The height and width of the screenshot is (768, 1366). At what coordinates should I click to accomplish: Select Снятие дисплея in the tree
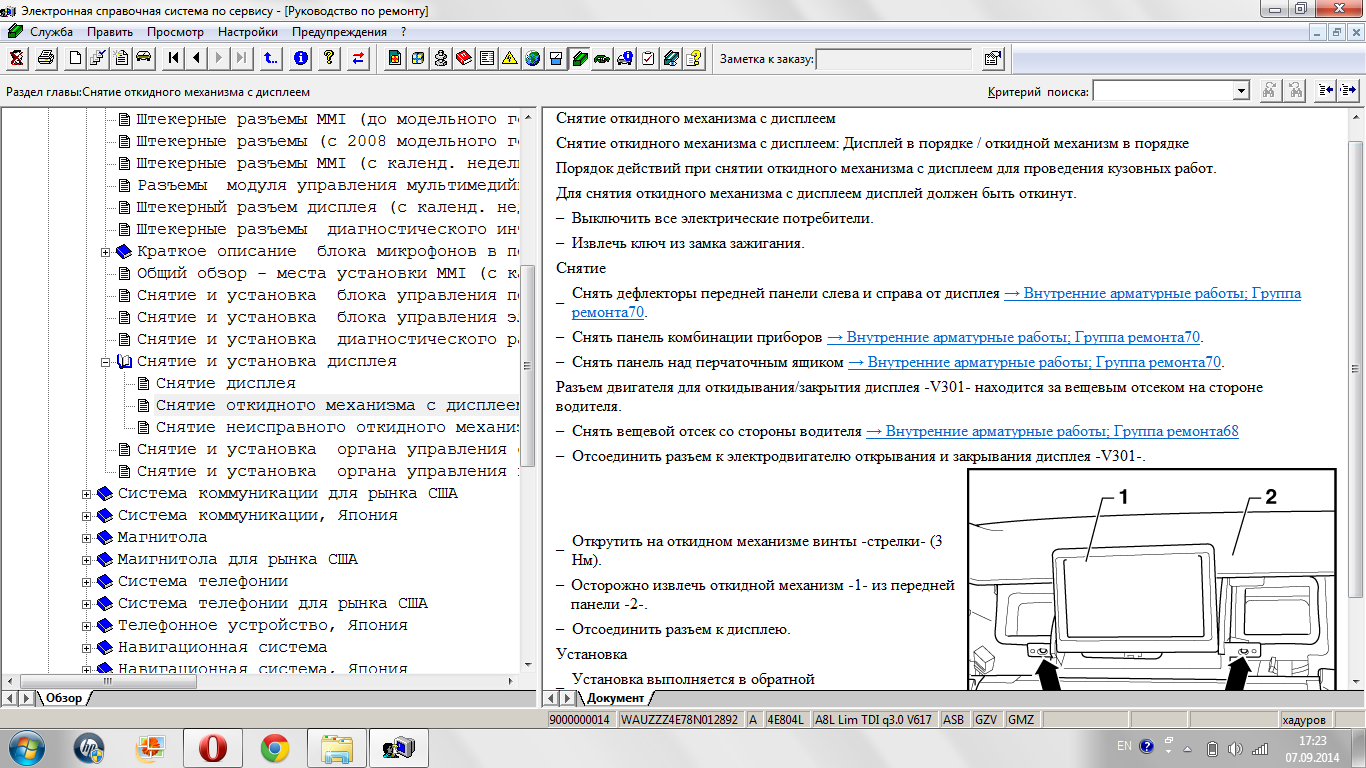226,384
